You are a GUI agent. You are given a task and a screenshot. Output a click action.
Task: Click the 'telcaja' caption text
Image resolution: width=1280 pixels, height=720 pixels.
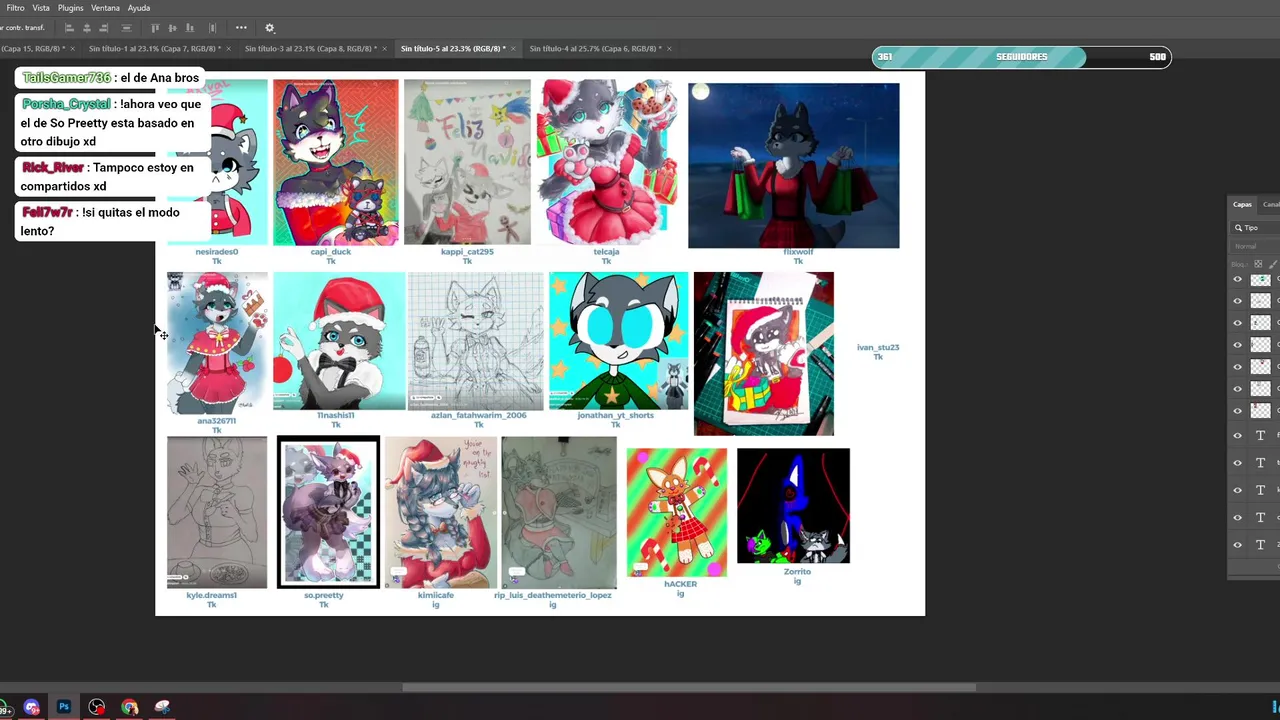pos(606,252)
